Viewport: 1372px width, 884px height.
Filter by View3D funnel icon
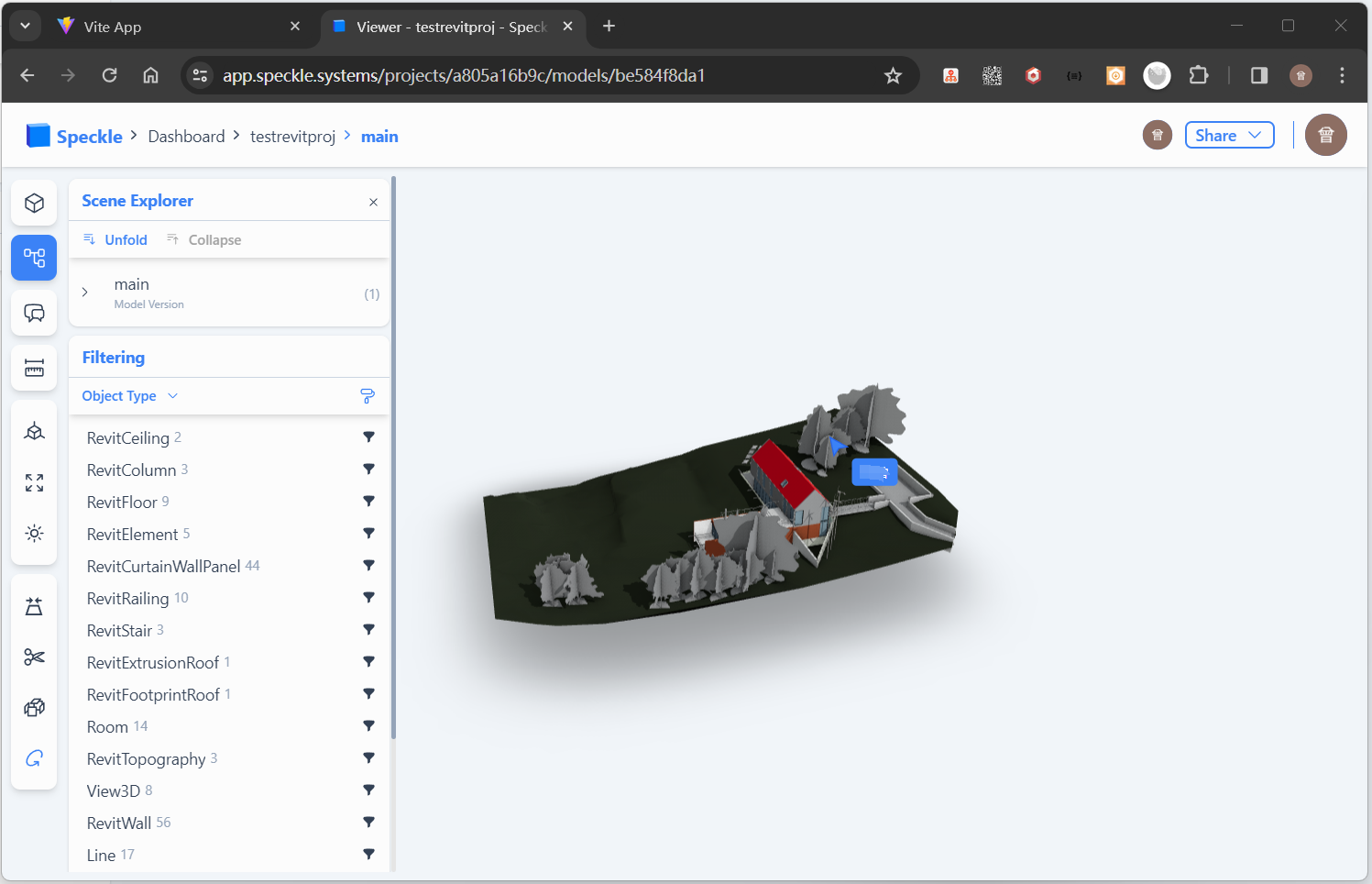click(368, 790)
